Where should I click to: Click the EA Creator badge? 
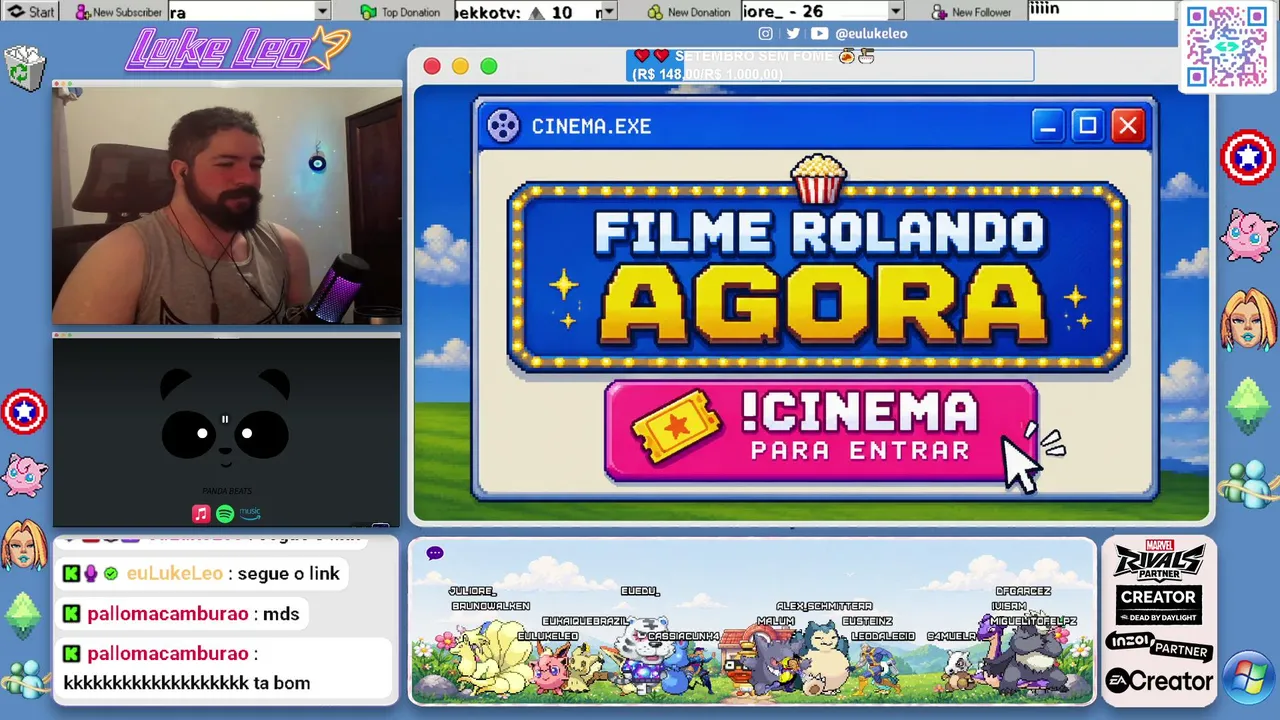coord(1159,681)
